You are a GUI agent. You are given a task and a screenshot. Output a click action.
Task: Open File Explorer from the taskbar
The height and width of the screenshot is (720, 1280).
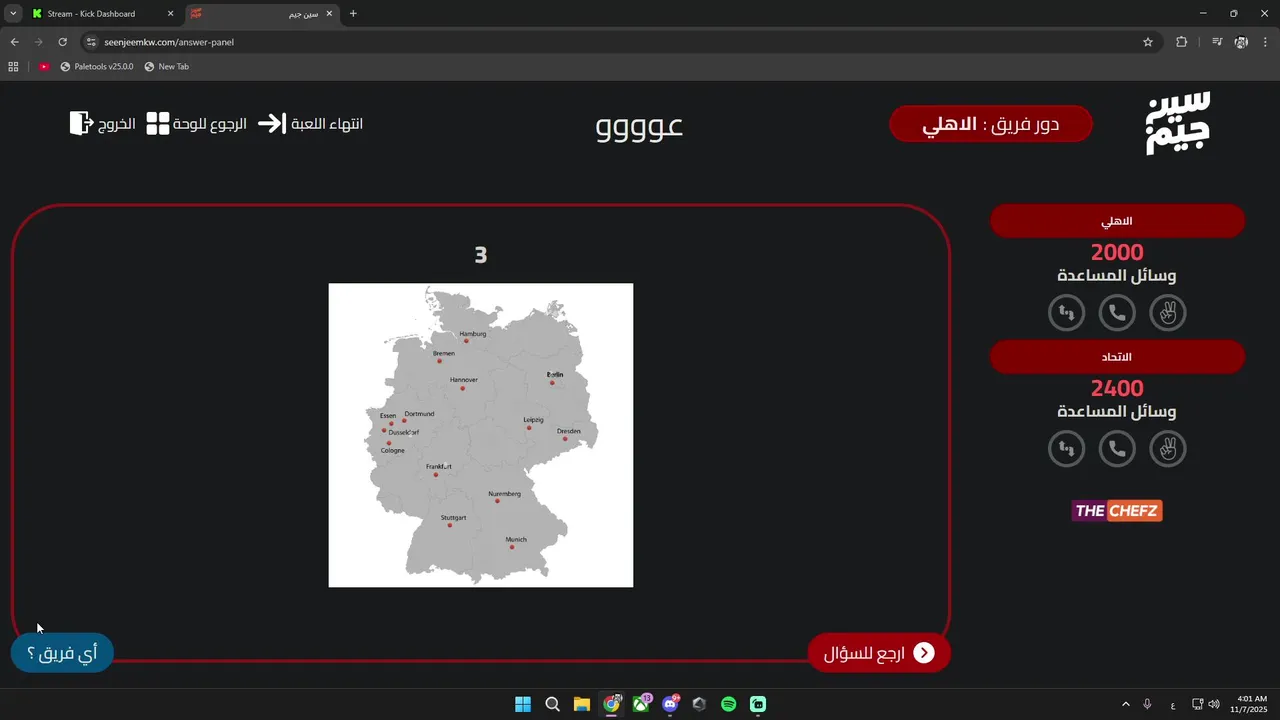coord(582,704)
